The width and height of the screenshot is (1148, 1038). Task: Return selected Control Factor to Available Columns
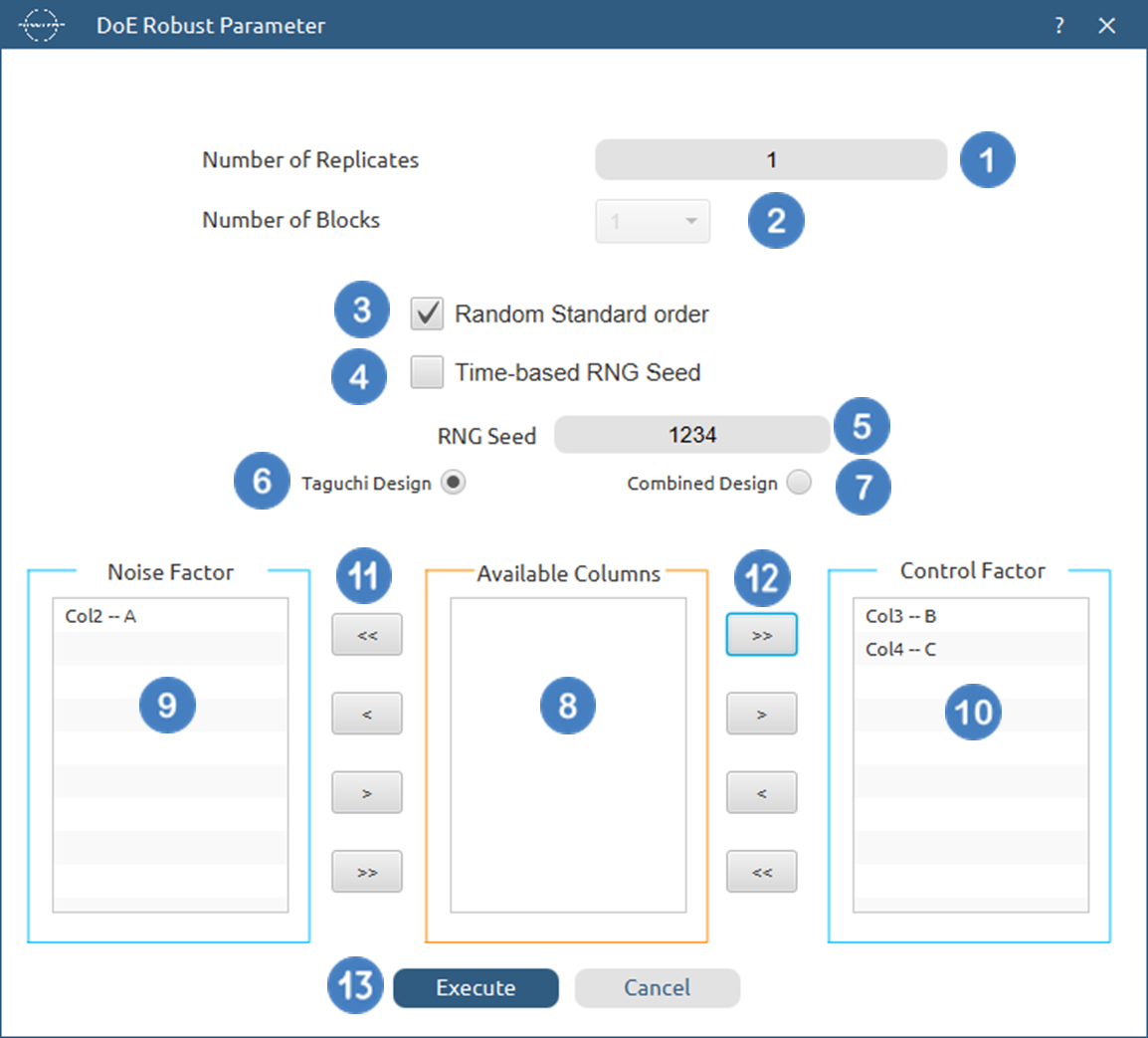click(x=762, y=793)
